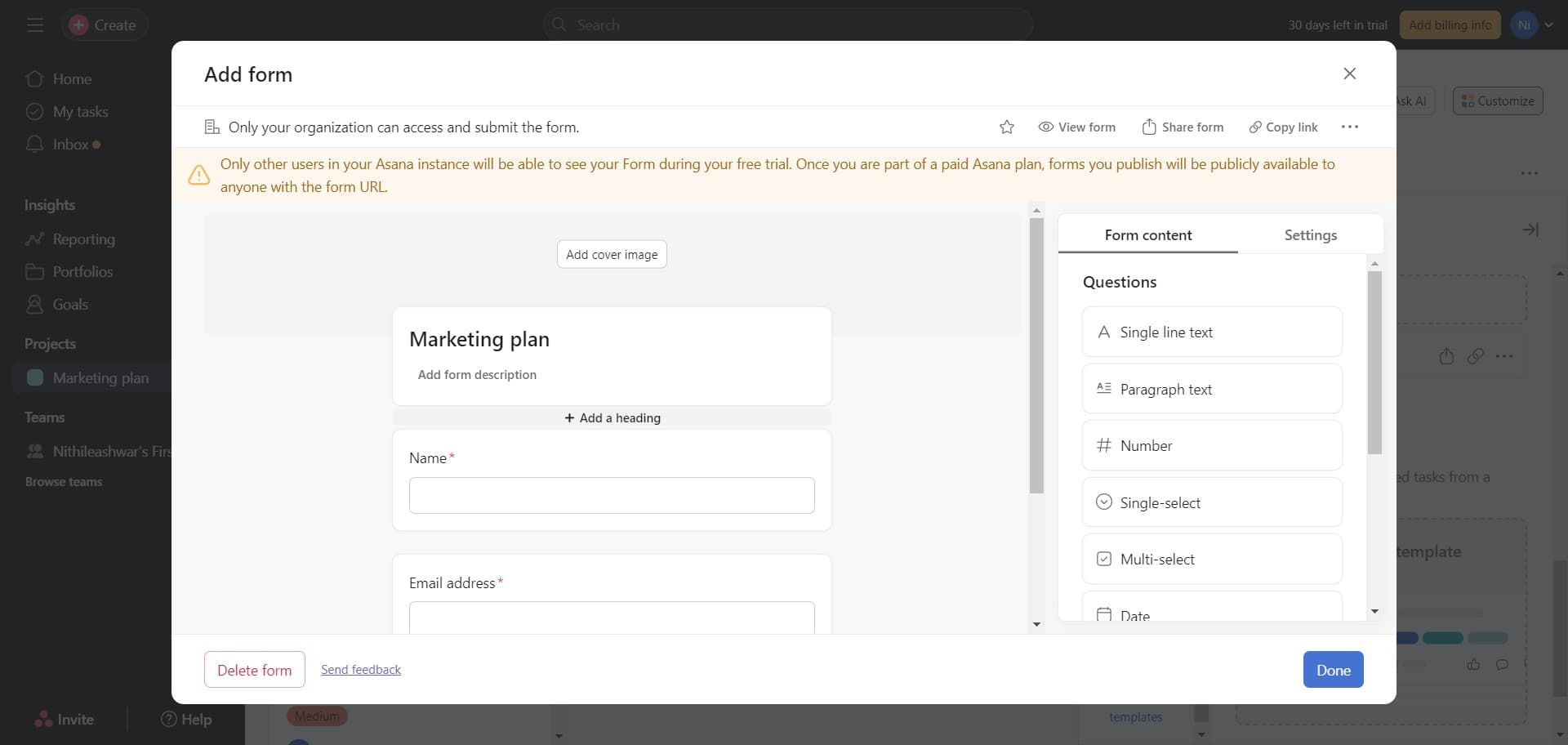This screenshot has height=745, width=1568.
Task: Click the Share form button
Action: point(1182,127)
